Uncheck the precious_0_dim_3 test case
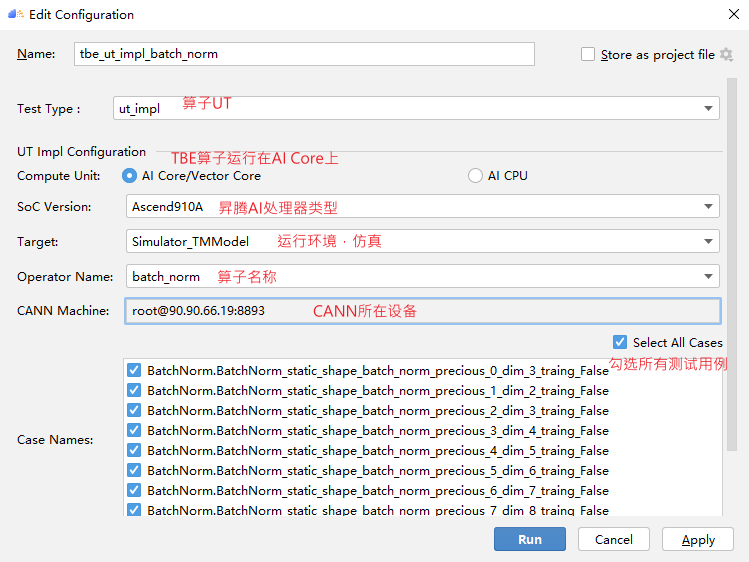This screenshot has height=562, width=749. point(134,370)
